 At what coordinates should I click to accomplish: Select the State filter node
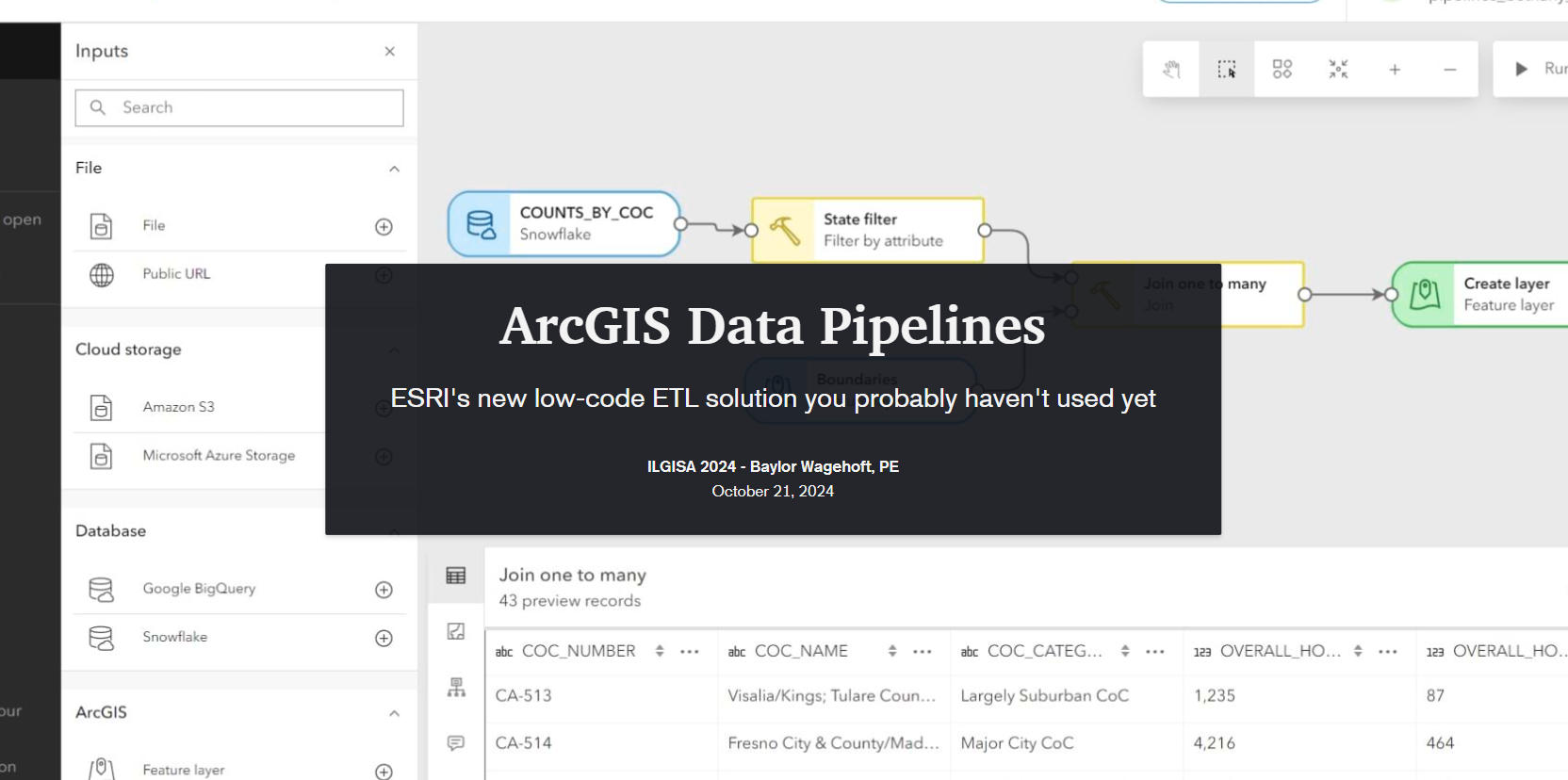coord(868,230)
